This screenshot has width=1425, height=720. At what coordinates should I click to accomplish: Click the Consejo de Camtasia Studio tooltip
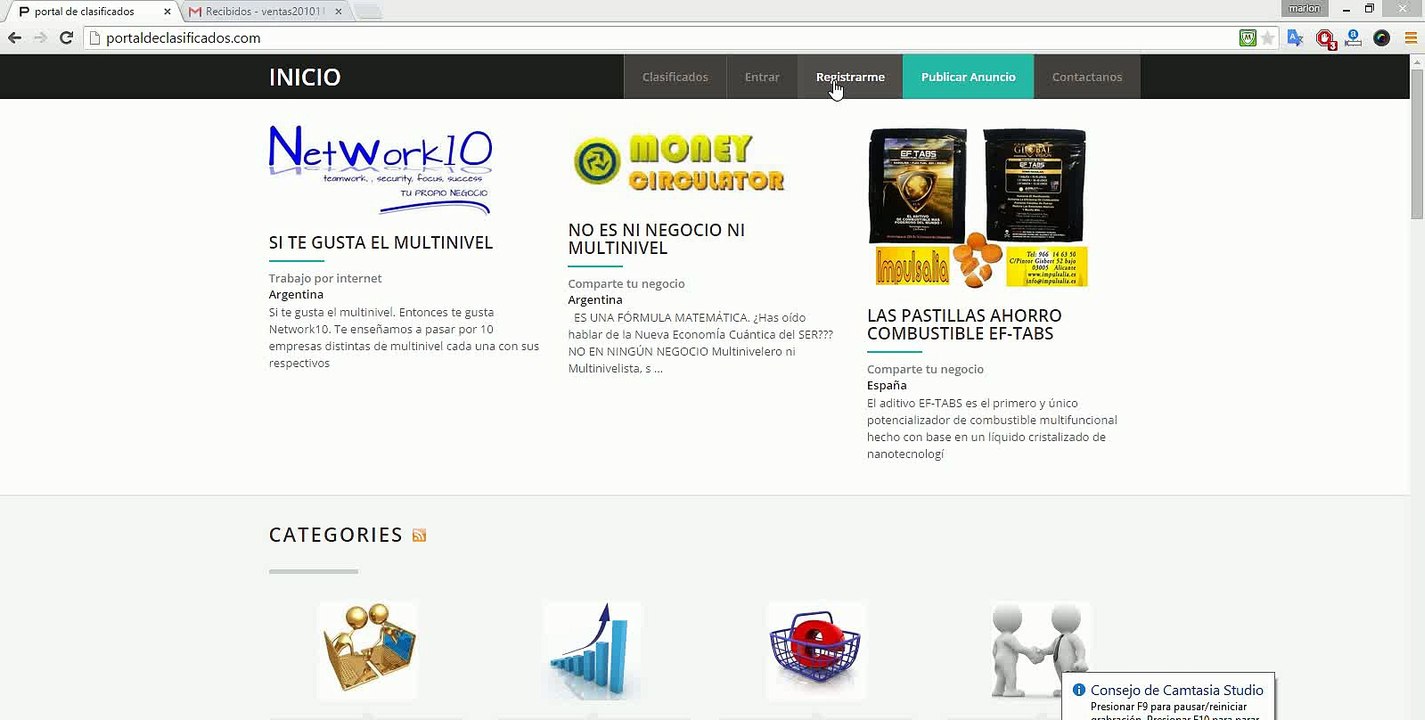(x=1168, y=697)
